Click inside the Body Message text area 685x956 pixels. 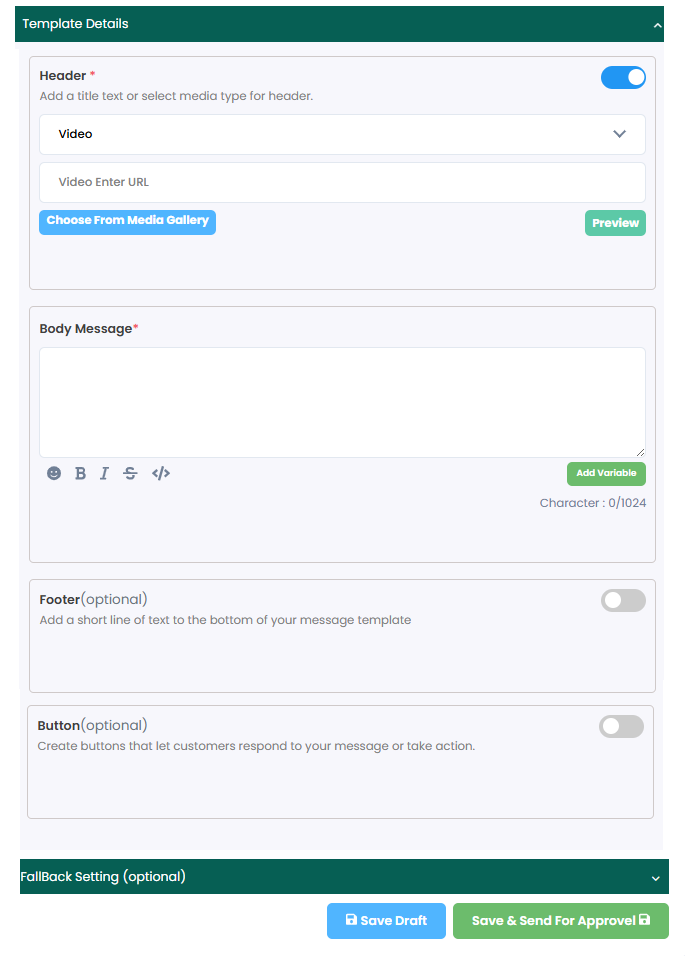click(342, 402)
